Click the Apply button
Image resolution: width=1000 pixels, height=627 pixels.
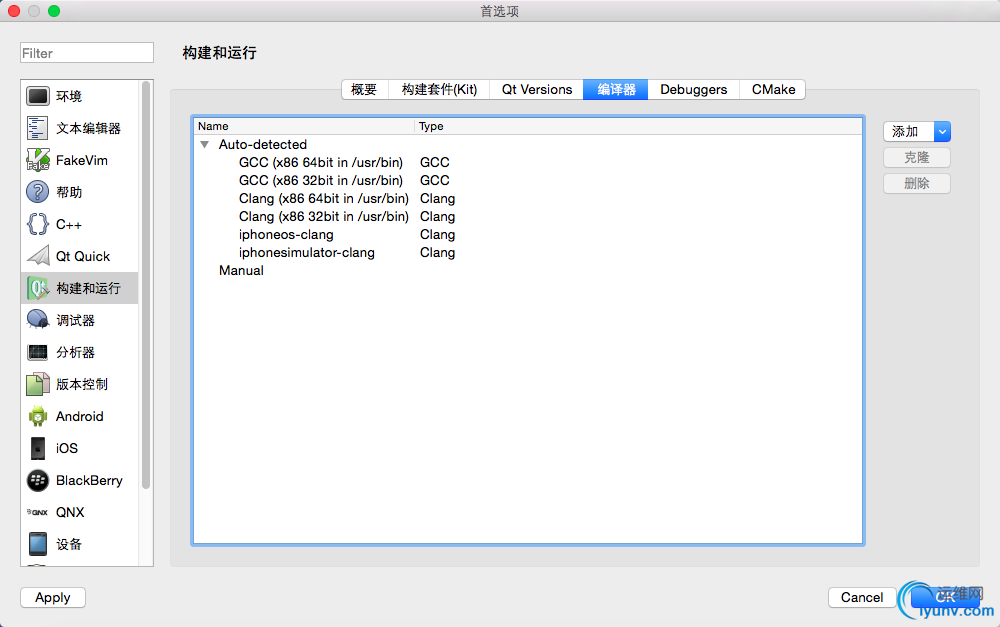coord(53,598)
